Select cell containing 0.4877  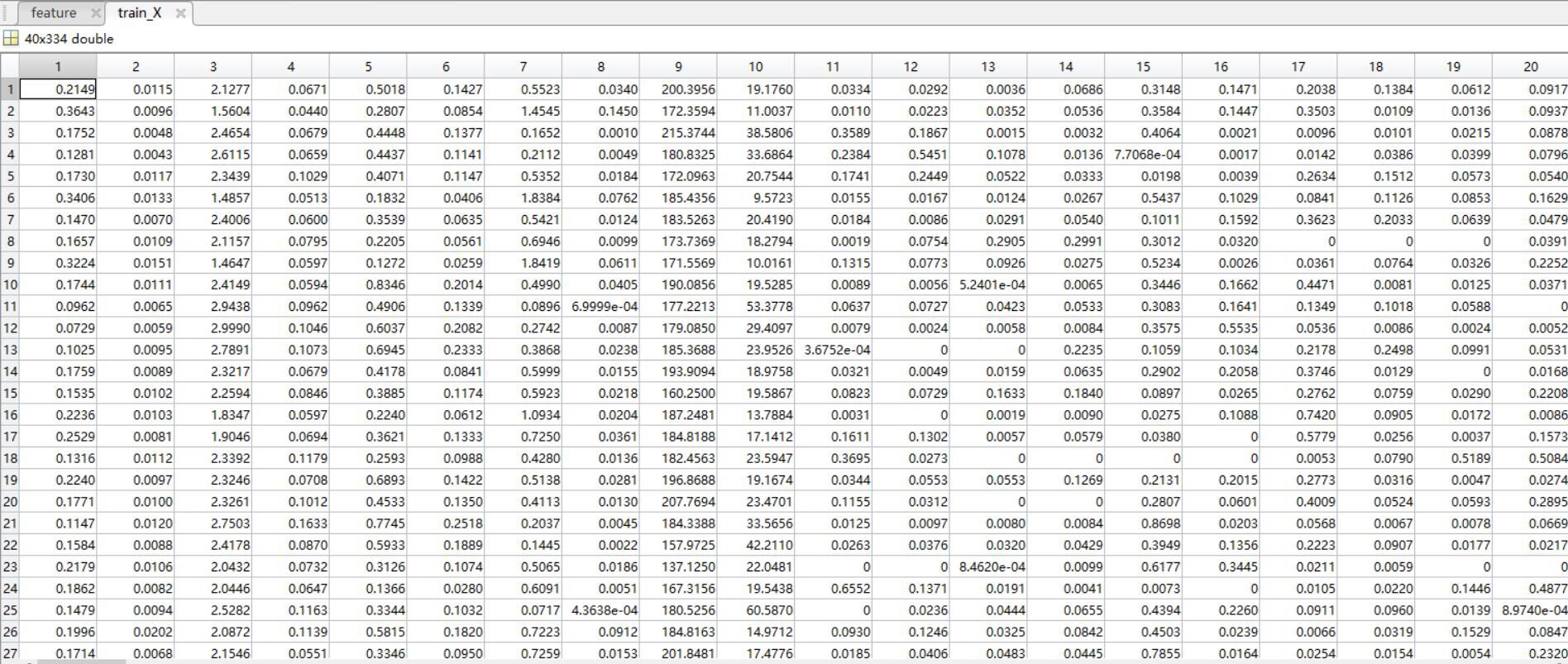[x=1531, y=589]
